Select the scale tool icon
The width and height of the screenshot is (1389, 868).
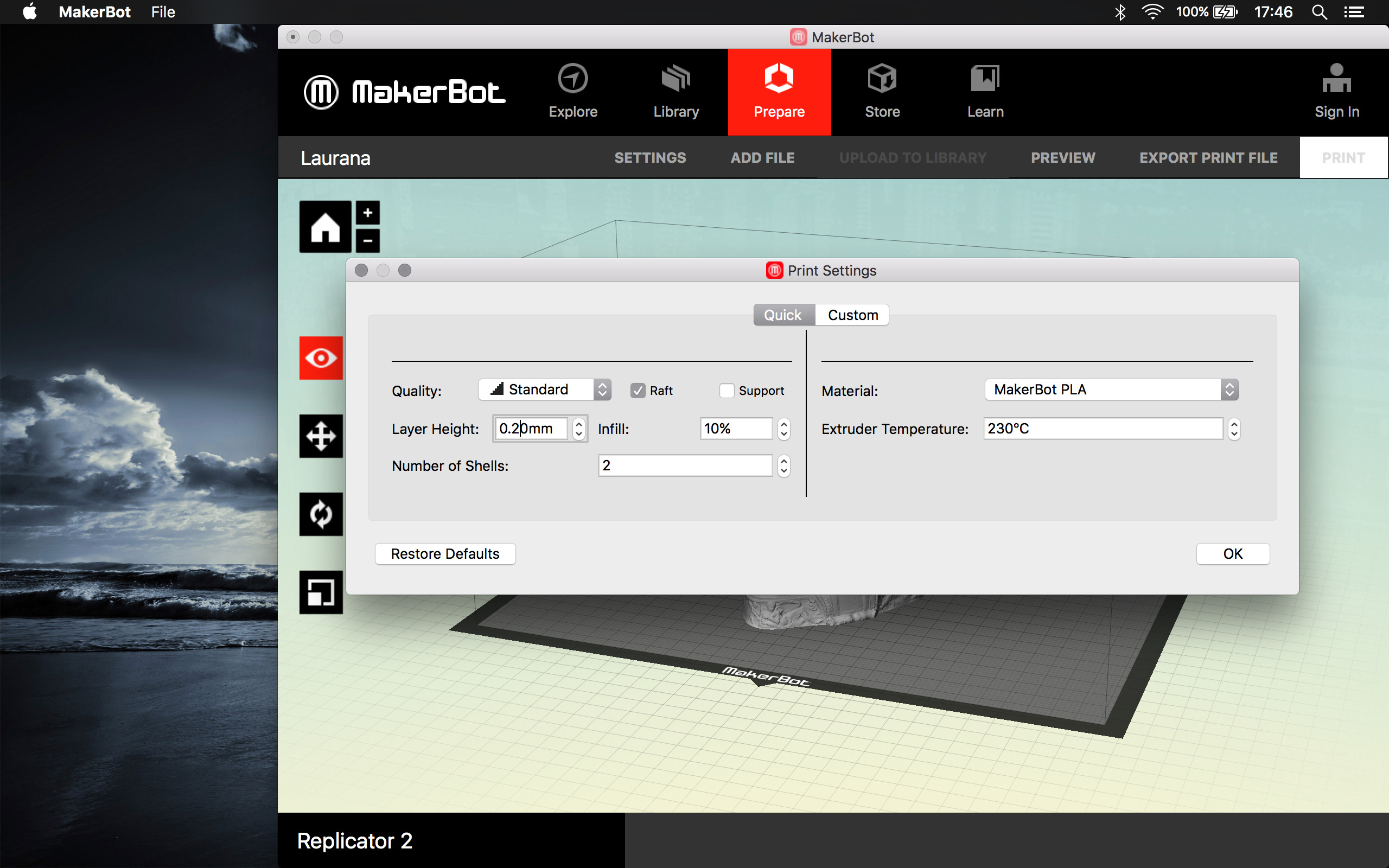pos(321,592)
